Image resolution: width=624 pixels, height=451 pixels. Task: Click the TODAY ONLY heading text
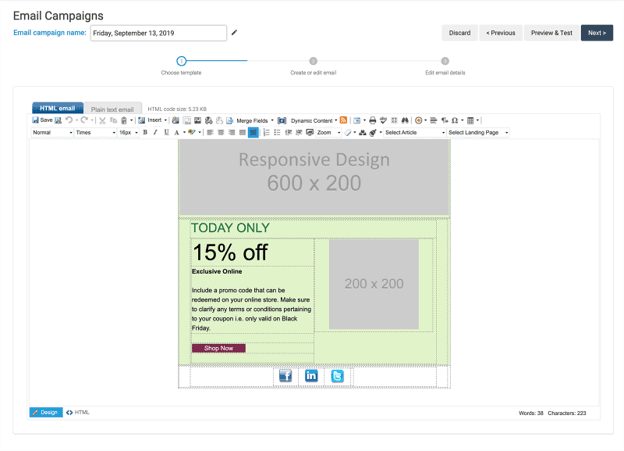[x=230, y=228]
